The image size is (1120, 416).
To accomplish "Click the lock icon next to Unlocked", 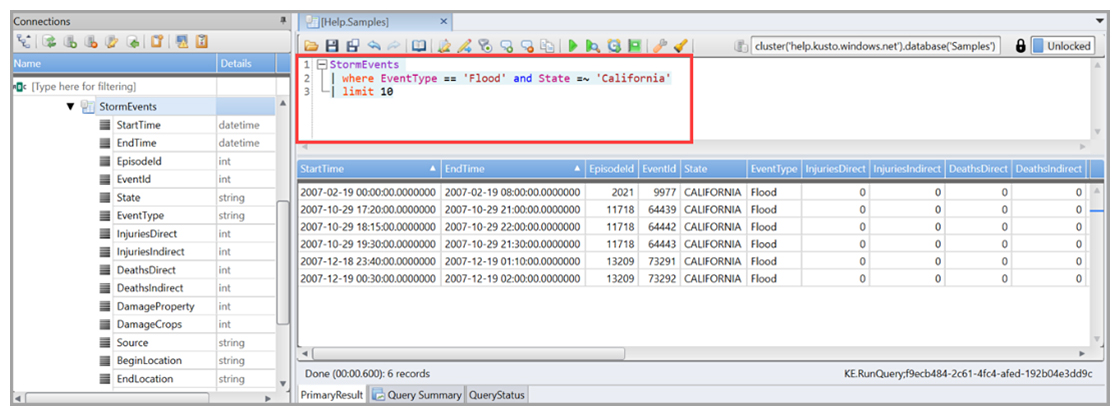I will [1020, 46].
